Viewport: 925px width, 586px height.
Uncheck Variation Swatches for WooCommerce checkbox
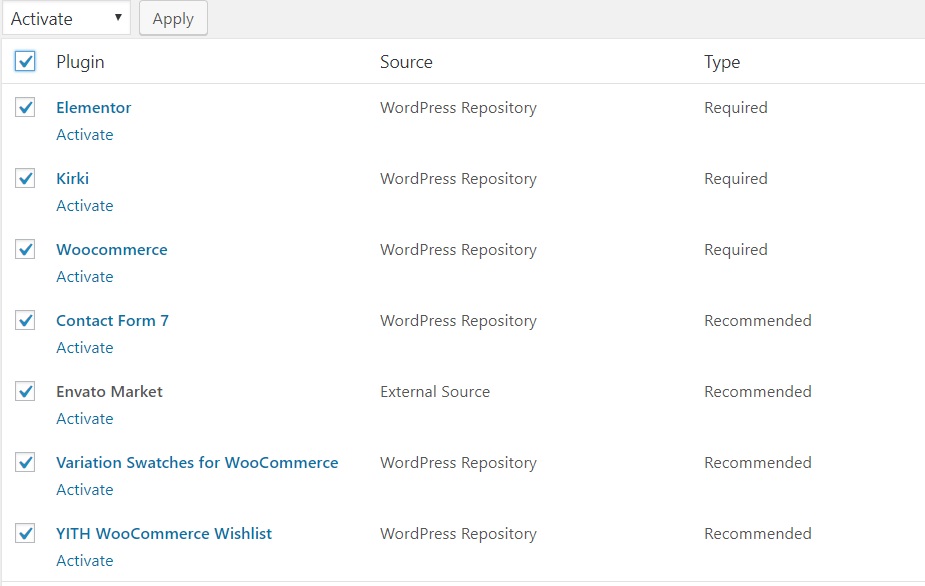[x=25, y=462]
